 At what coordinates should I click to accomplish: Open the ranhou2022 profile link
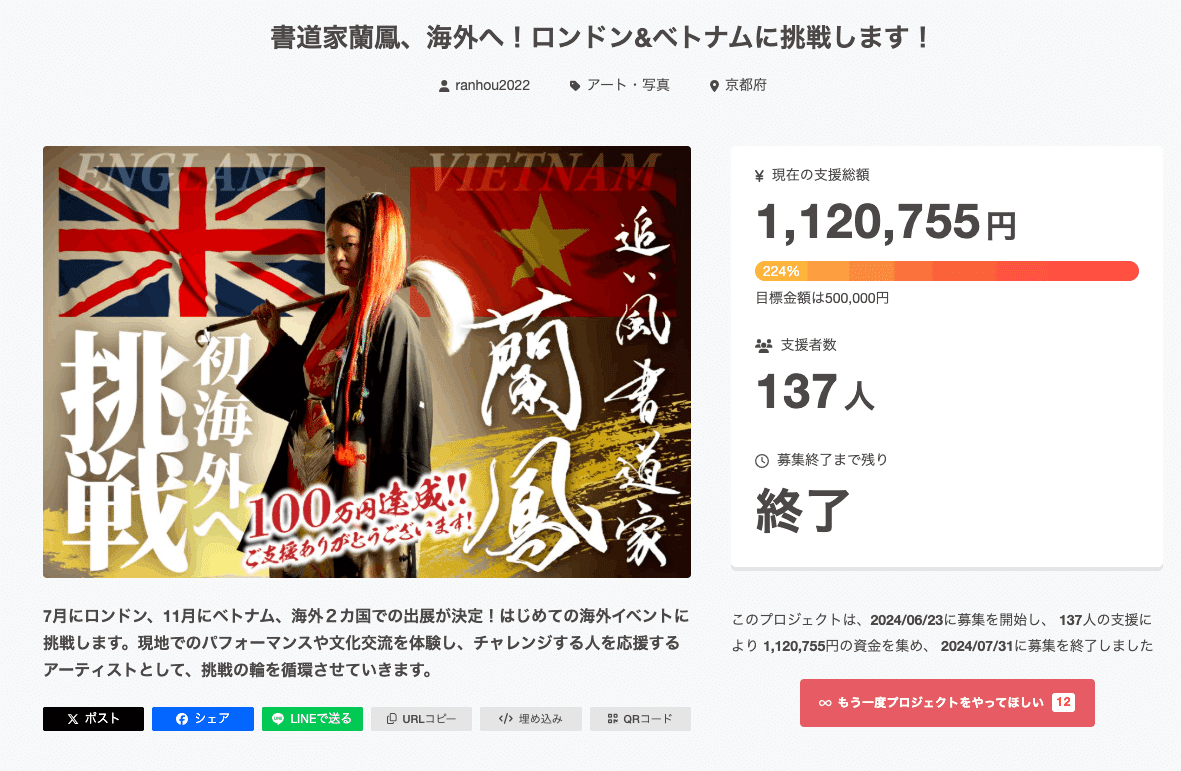(x=493, y=86)
